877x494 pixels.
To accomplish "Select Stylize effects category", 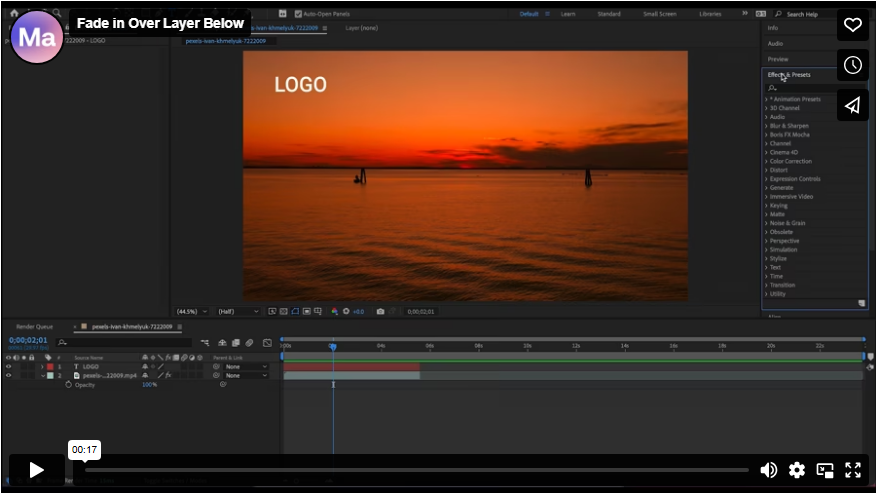I will click(x=777, y=258).
